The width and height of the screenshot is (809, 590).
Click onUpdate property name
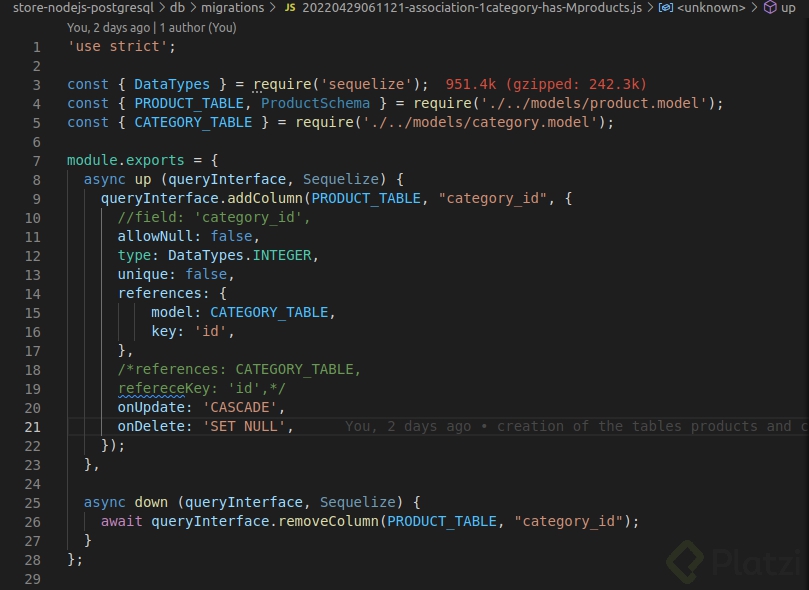click(x=151, y=407)
